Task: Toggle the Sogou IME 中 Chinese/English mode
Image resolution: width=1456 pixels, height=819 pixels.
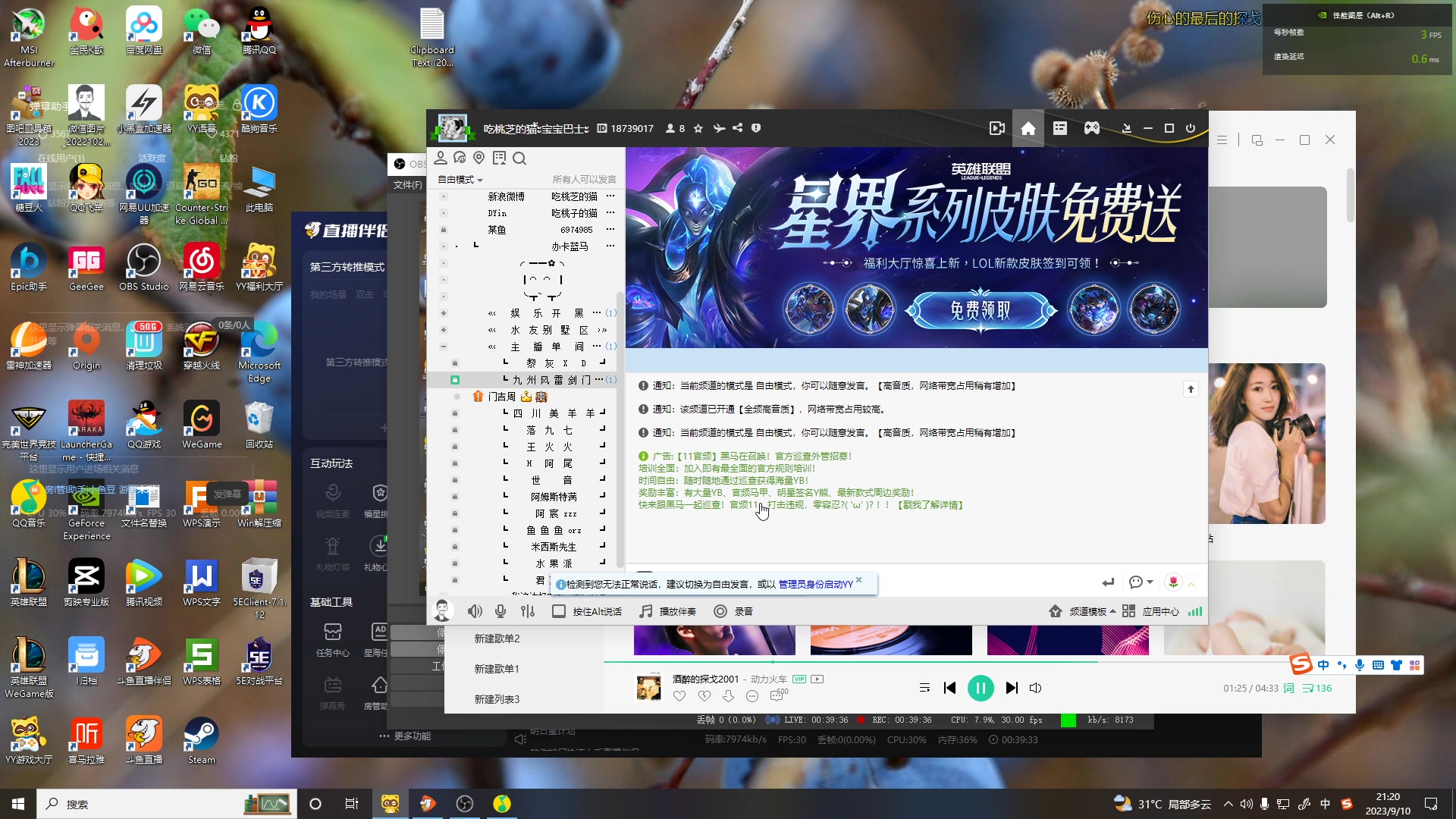Action: coord(1323,665)
